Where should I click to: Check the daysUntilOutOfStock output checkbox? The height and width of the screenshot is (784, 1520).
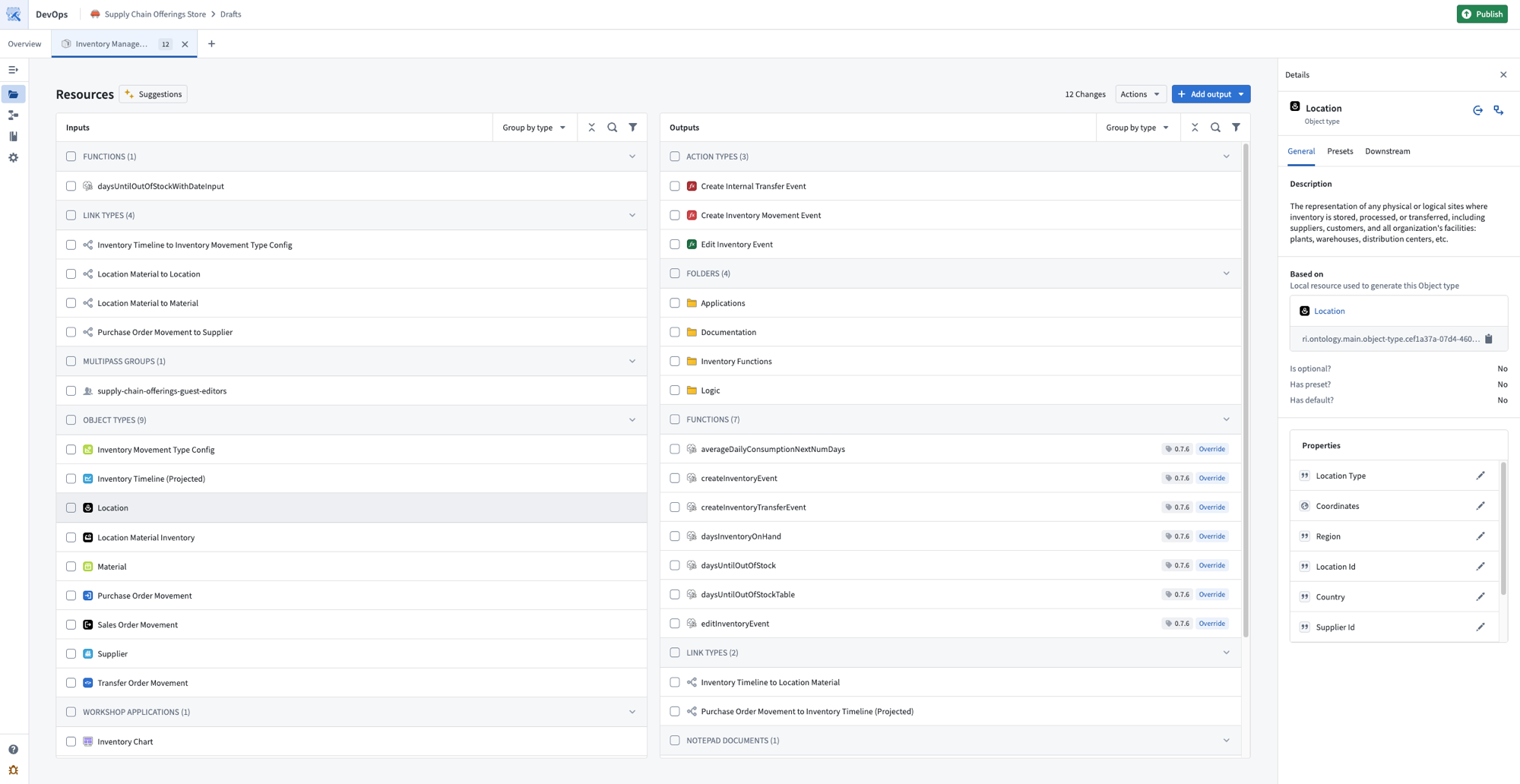click(x=675, y=565)
